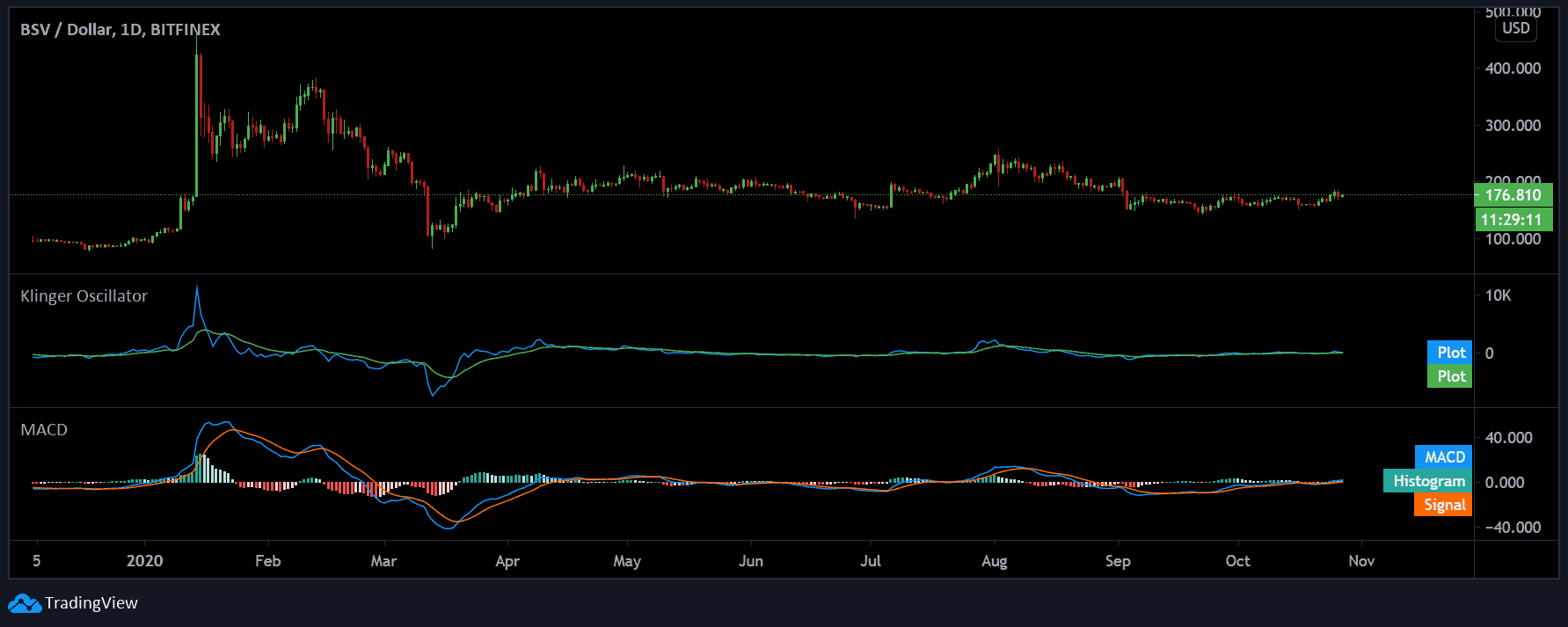Click the Feb label on time axis
This screenshot has height=627, width=1568.
(267, 561)
